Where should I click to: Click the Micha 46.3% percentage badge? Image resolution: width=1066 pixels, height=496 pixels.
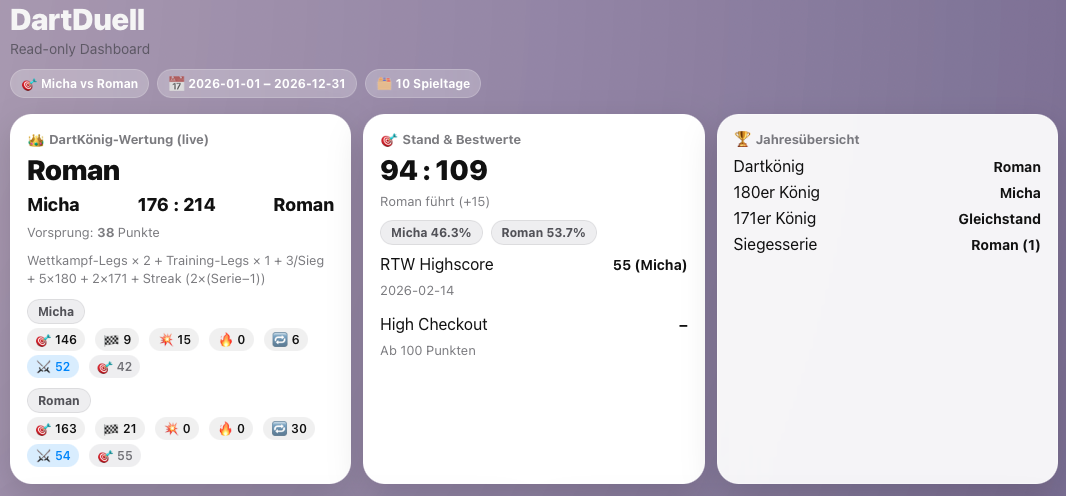431,233
